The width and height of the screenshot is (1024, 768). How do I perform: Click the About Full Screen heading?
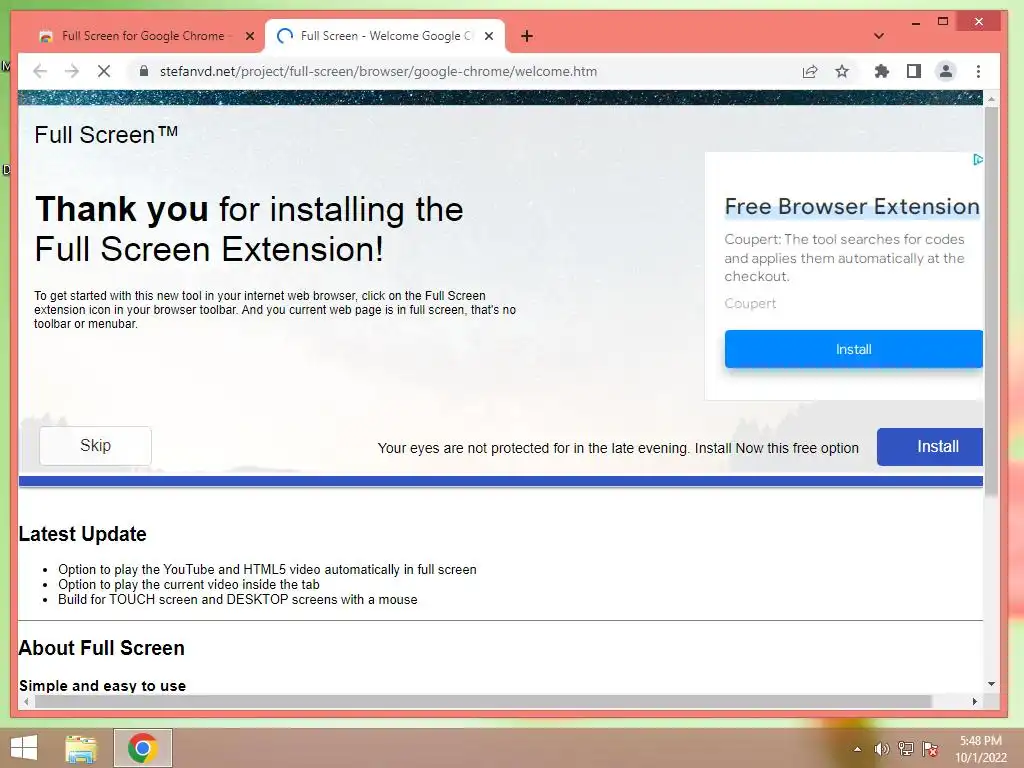[101, 648]
